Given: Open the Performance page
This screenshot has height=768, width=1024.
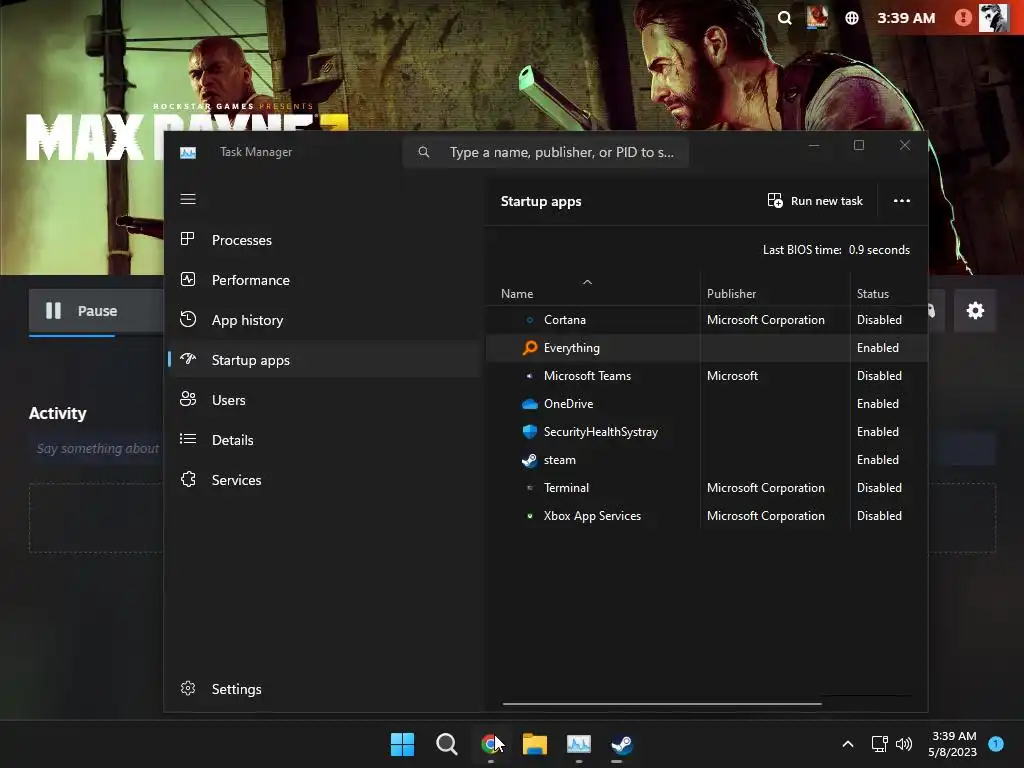Looking at the screenshot, I should 324,280.
